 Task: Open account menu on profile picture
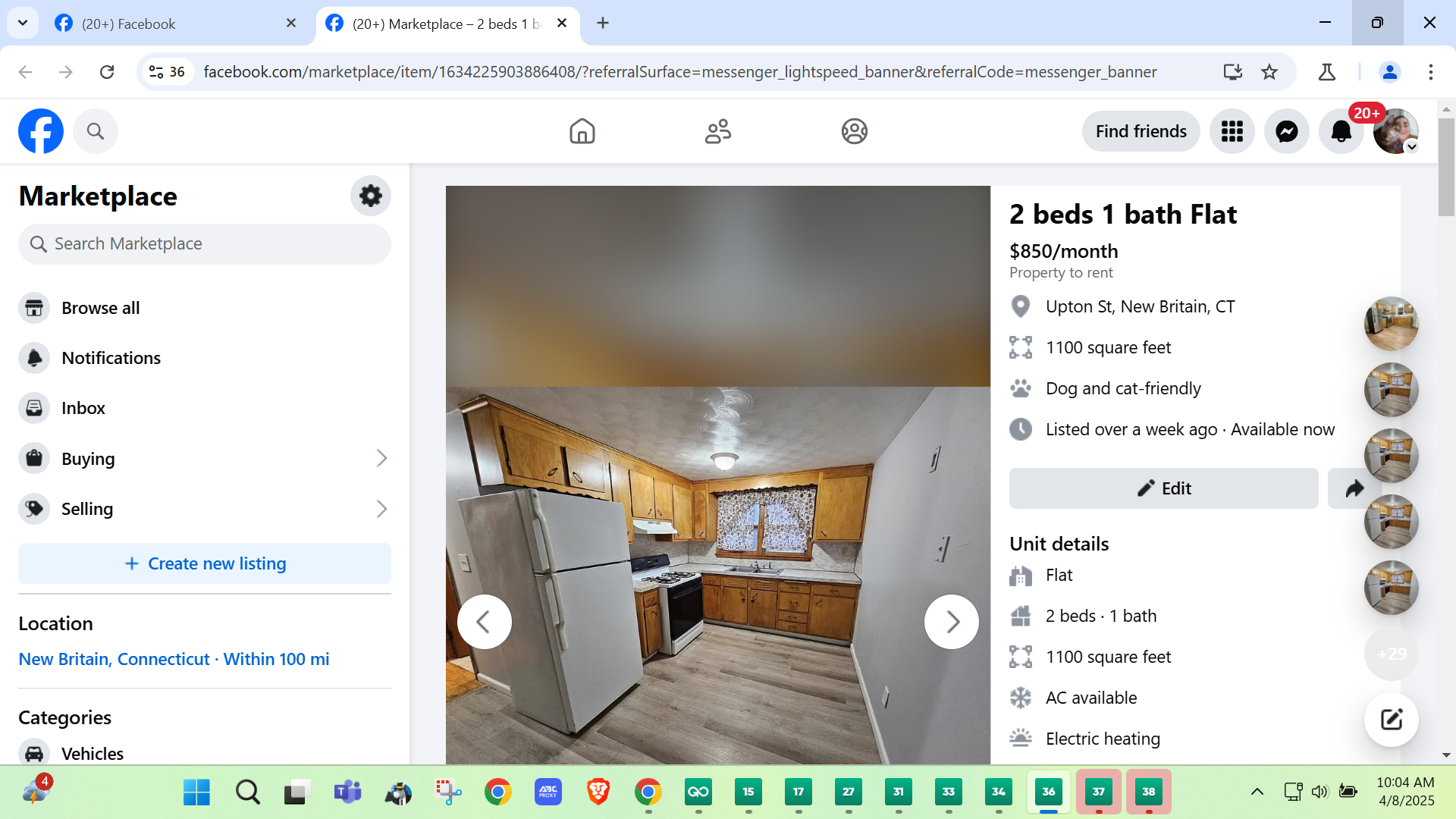[x=1395, y=131]
